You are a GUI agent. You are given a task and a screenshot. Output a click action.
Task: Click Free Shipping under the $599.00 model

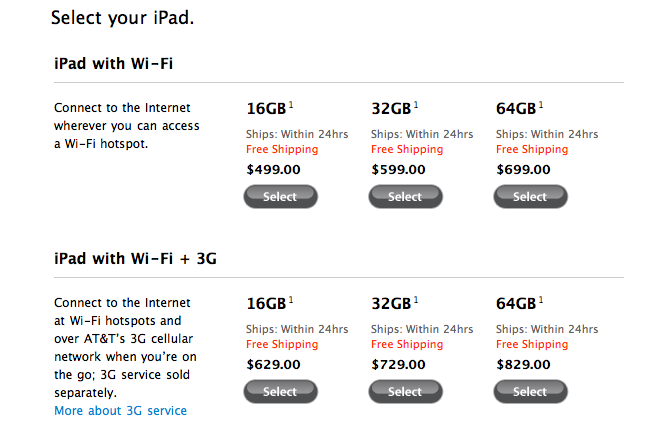[x=407, y=149]
